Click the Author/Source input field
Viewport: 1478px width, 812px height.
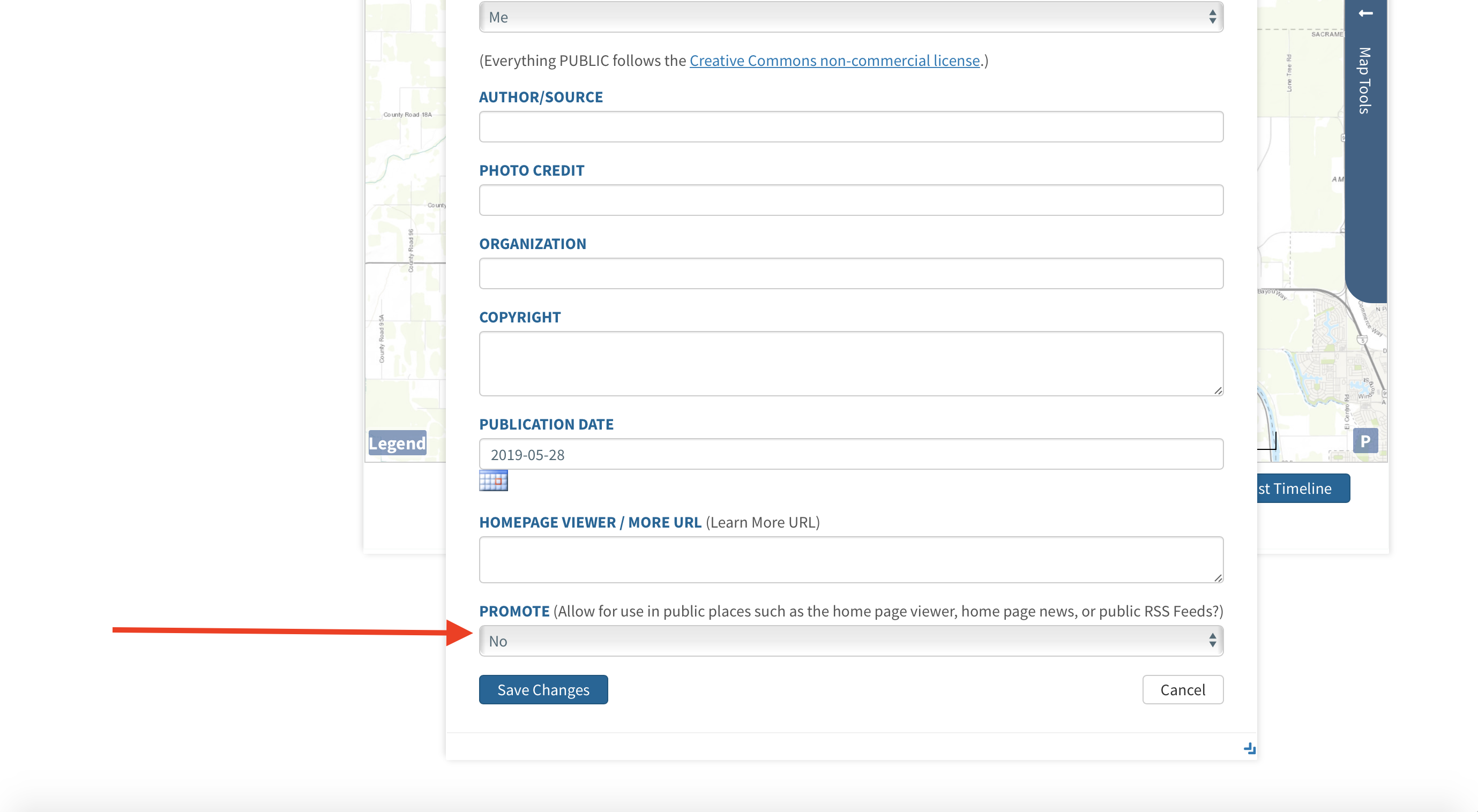point(850,127)
